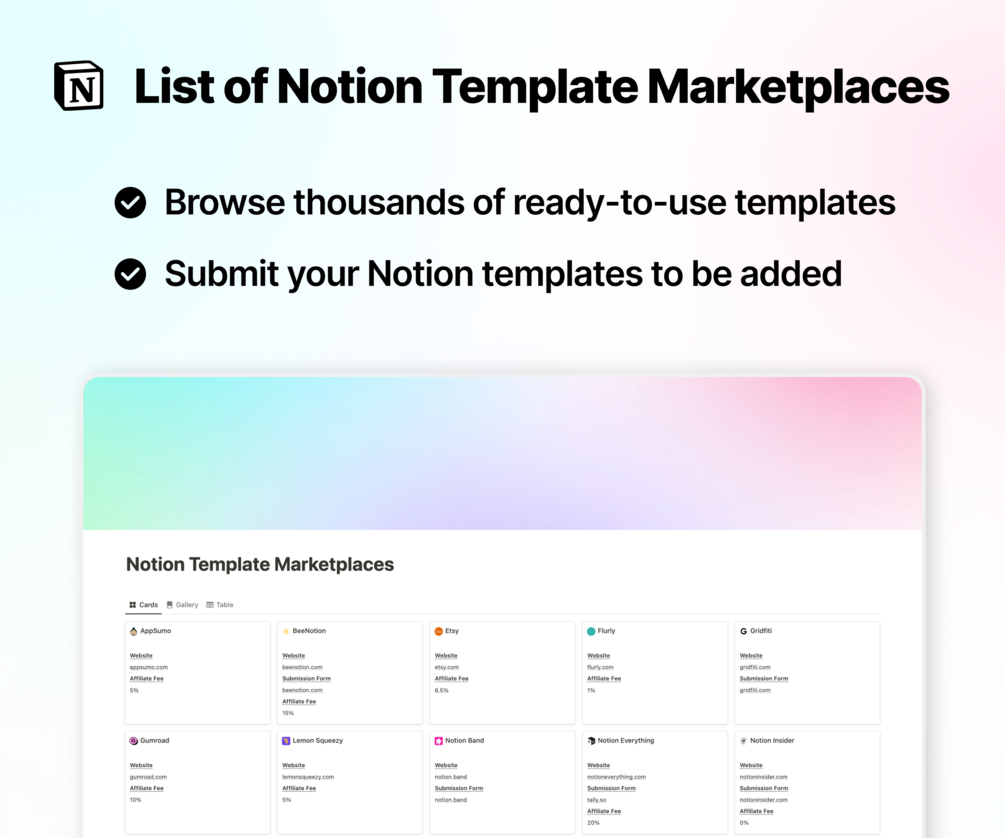Click the "Notion Template Marketplaces" page title
Viewport: 1005px width, 838px height.
260,564
